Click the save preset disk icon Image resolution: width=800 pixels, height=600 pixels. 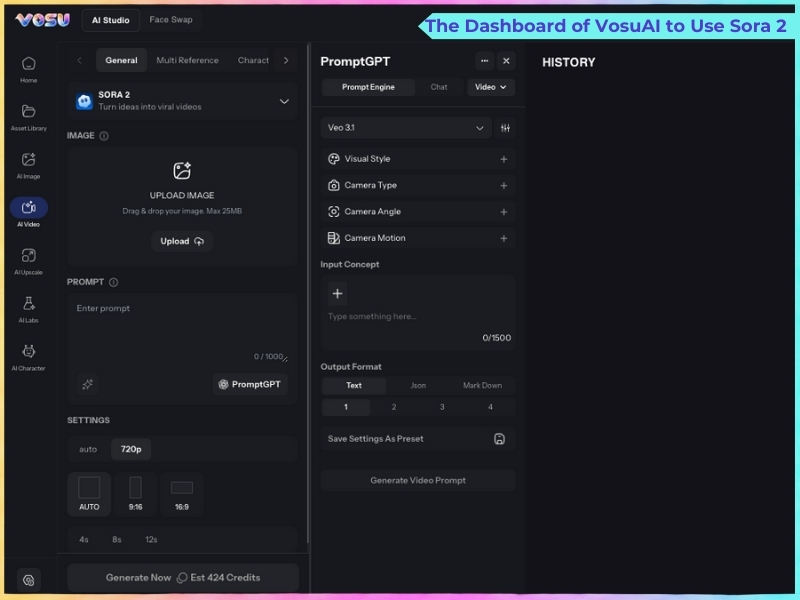point(500,439)
